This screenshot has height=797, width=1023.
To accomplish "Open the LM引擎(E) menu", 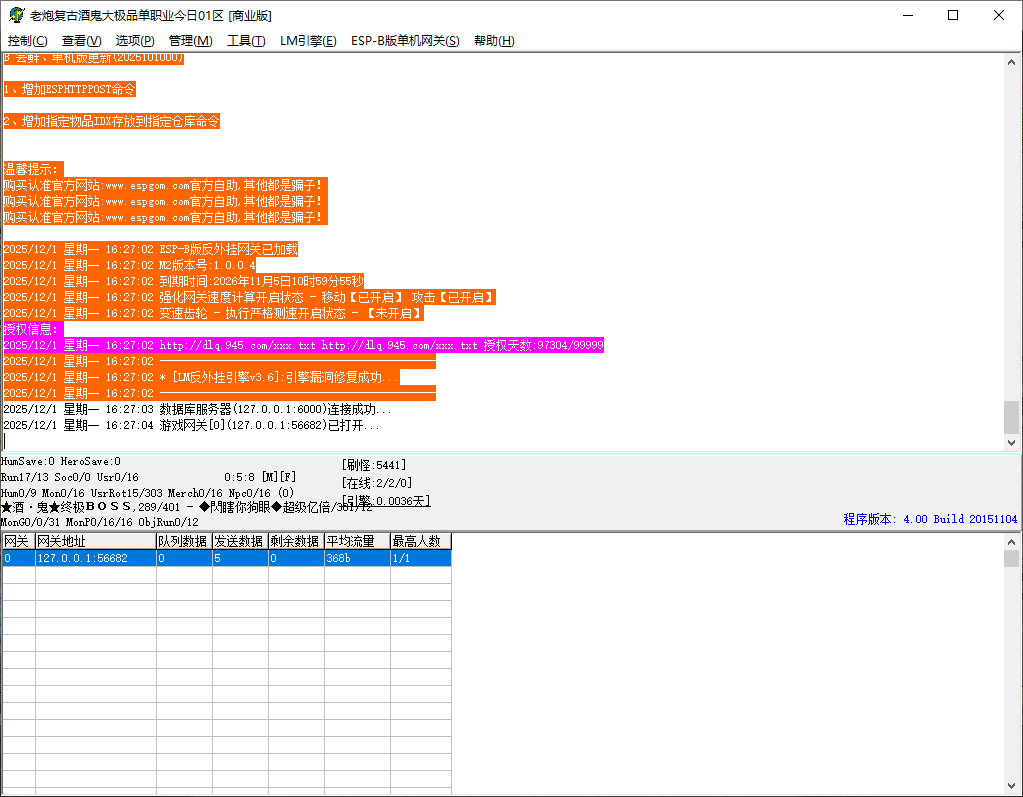I will (x=308, y=41).
